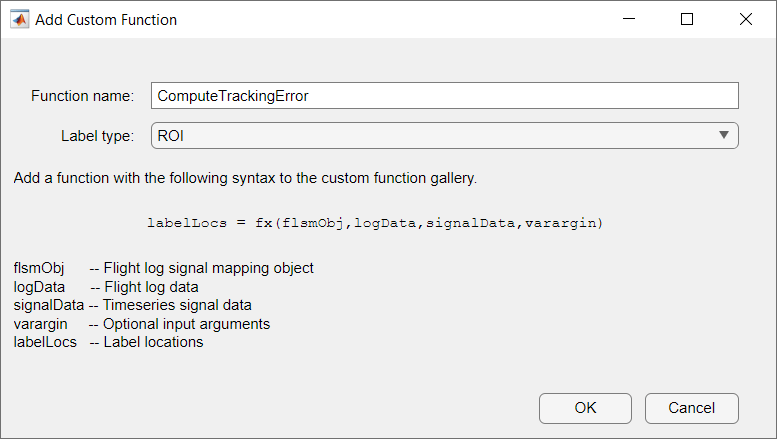Image resolution: width=777 pixels, height=439 pixels.
Task: Close the dialog with the X button
Action: (x=746, y=20)
